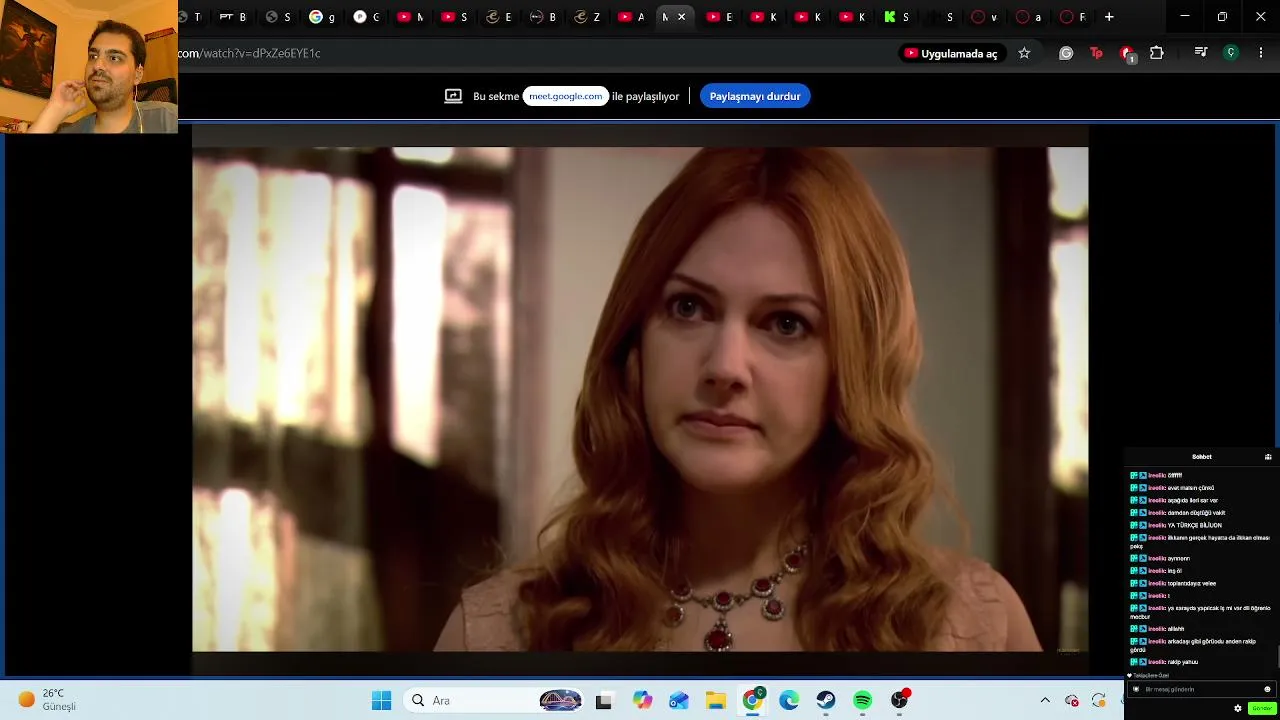Click the Uygulamada aç button
The width and height of the screenshot is (1280, 720).
point(951,53)
